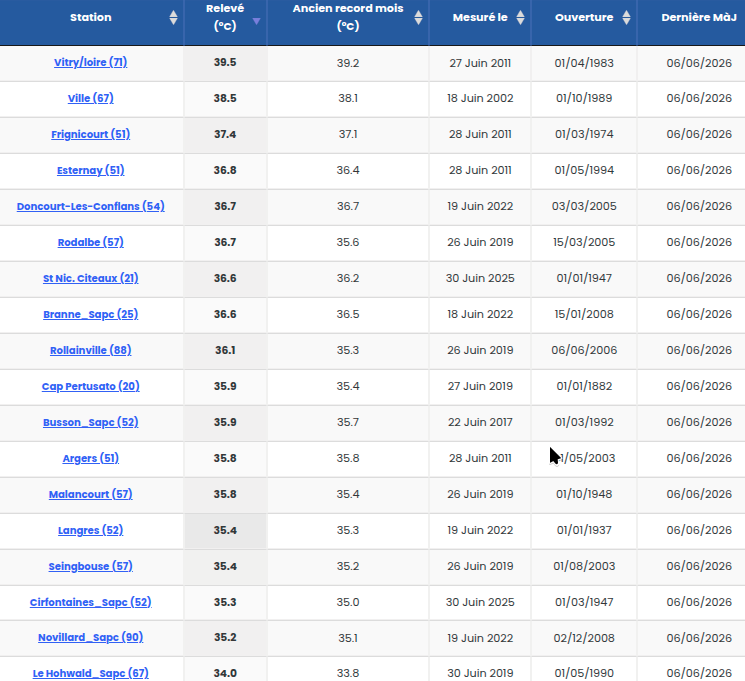This screenshot has width=745, height=681.
Task: Open Rollainville (88) station link
Action: pyautogui.click(x=91, y=350)
